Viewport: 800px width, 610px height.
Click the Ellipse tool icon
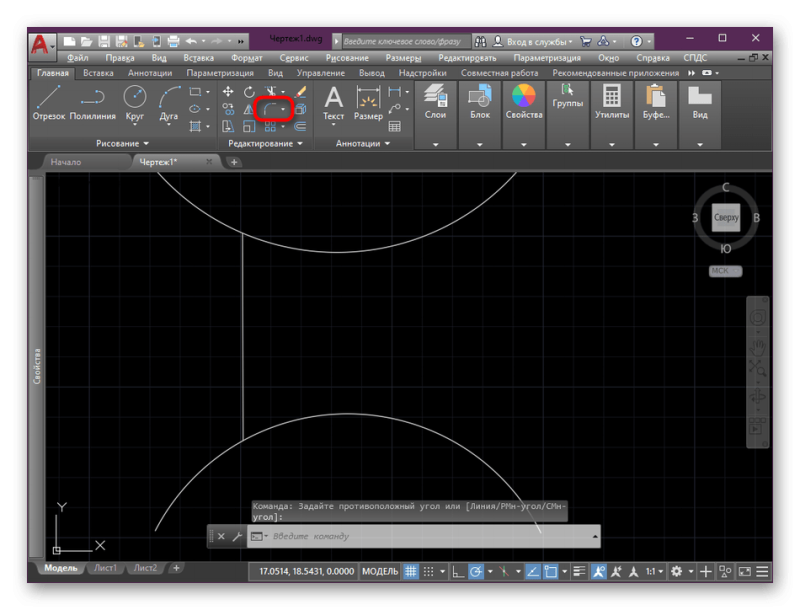[x=195, y=109]
